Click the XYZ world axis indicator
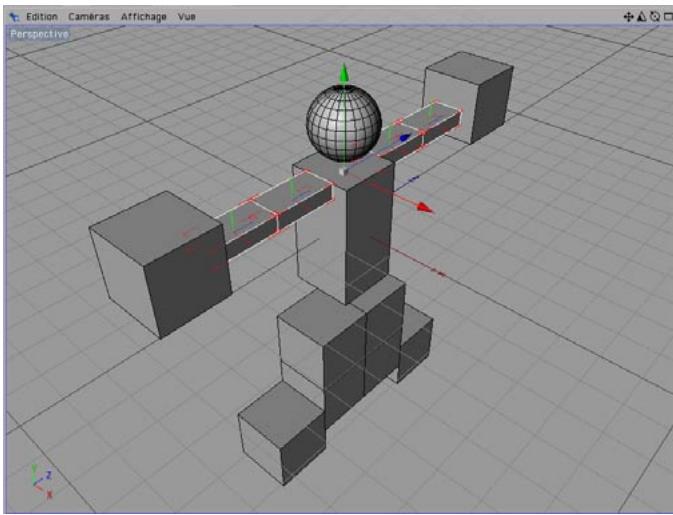The image size is (673, 515). click(x=42, y=481)
